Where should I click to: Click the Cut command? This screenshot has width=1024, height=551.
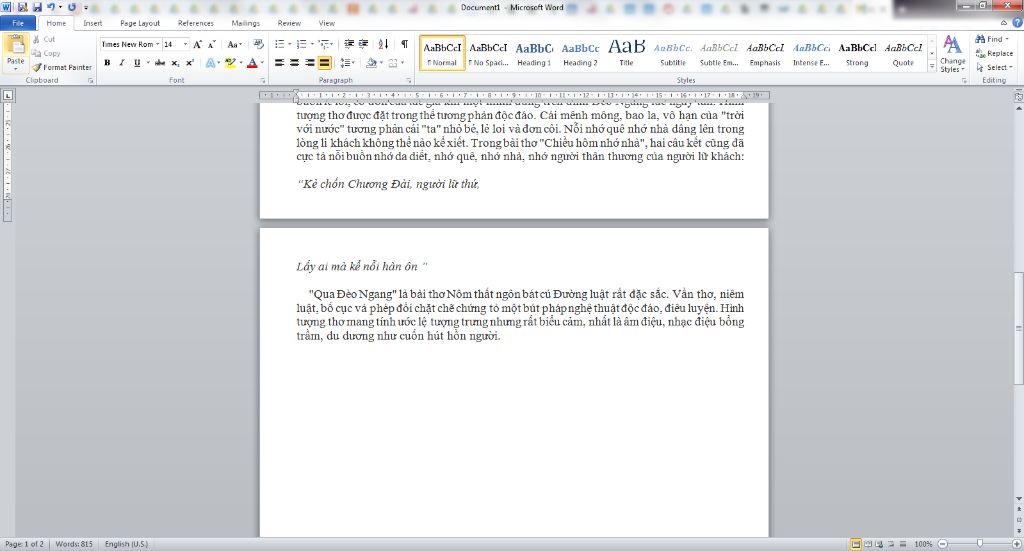click(x=44, y=39)
